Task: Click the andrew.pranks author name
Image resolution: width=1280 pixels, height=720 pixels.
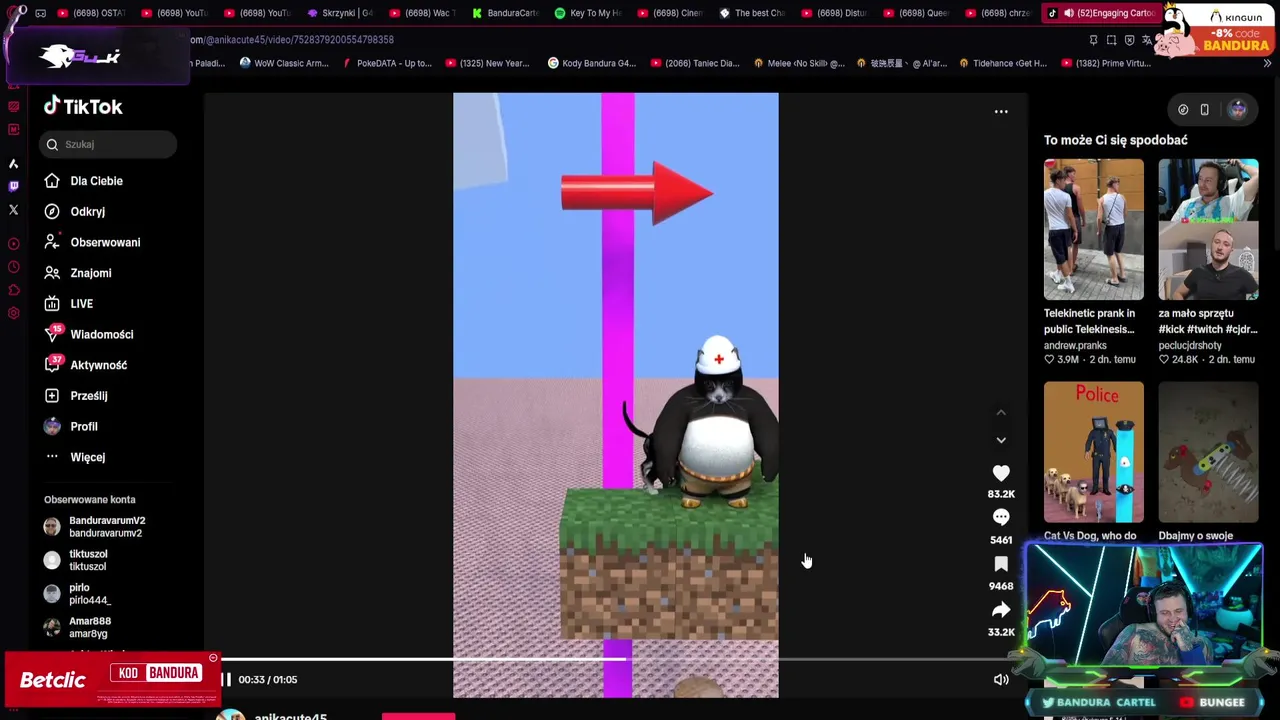Action: pyautogui.click(x=1075, y=345)
